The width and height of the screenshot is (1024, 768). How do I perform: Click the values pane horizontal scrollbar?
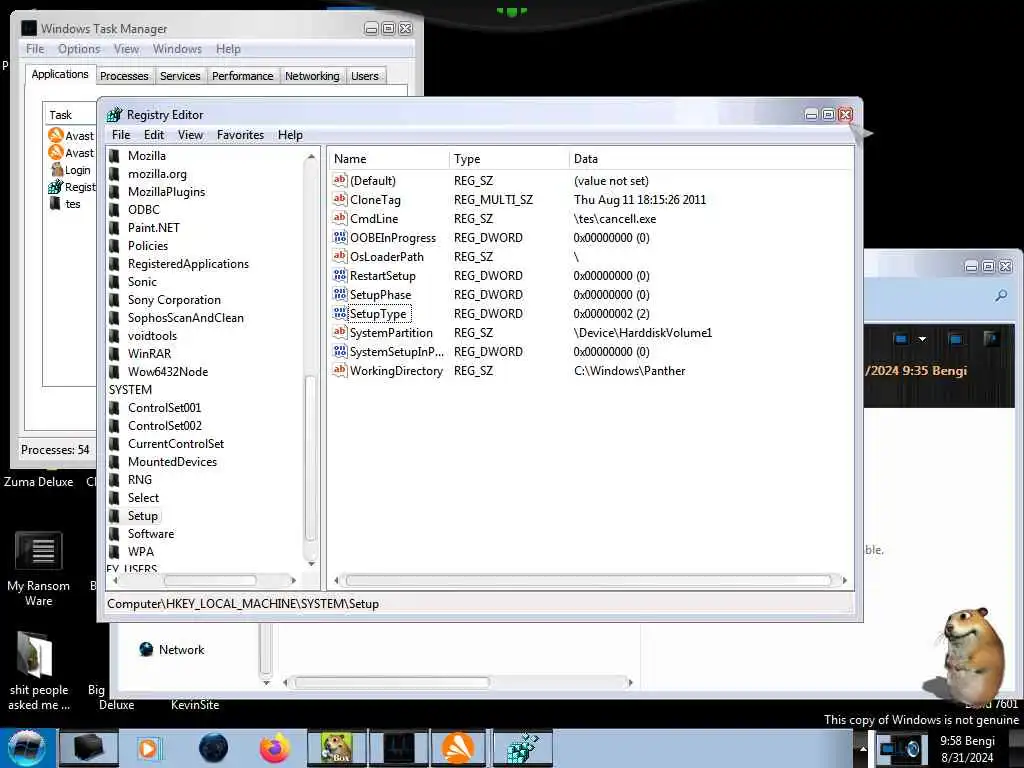tap(590, 580)
